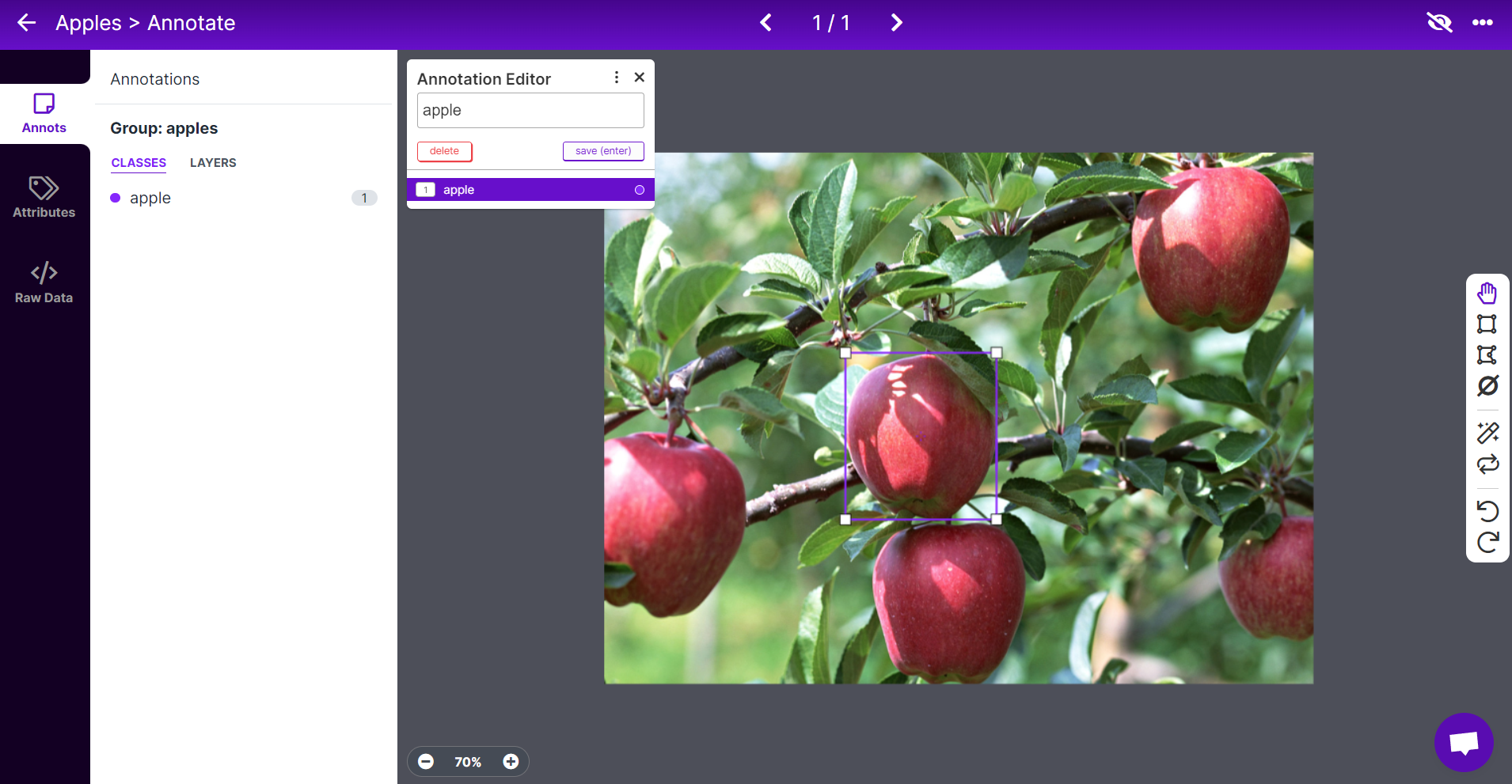Click the repeat annotation tool
The image size is (1512, 784).
tap(1487, 464)
